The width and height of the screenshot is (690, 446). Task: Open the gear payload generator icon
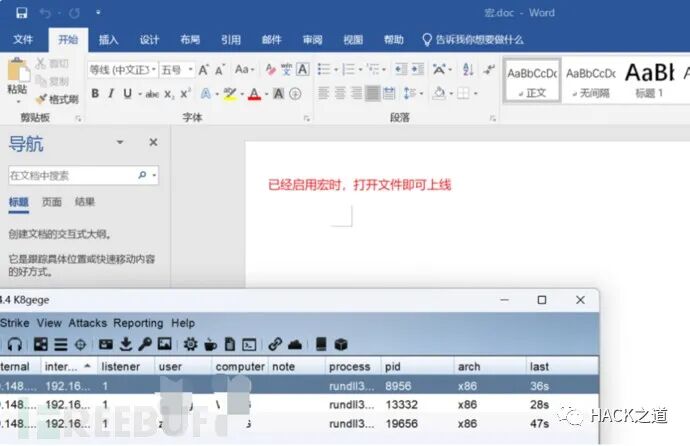pos(191,344)
